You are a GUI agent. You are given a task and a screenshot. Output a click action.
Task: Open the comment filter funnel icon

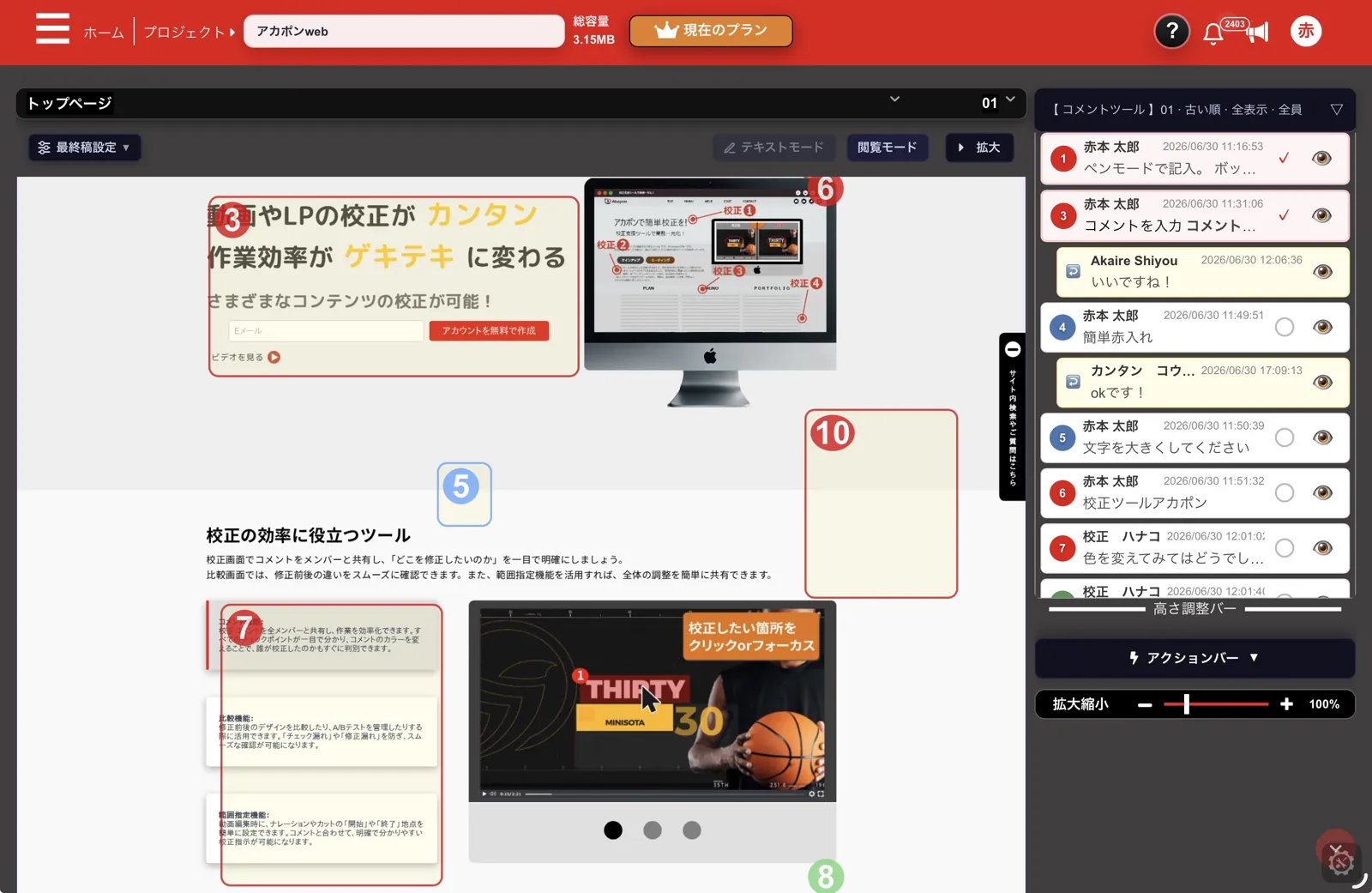coord(1336,110)
